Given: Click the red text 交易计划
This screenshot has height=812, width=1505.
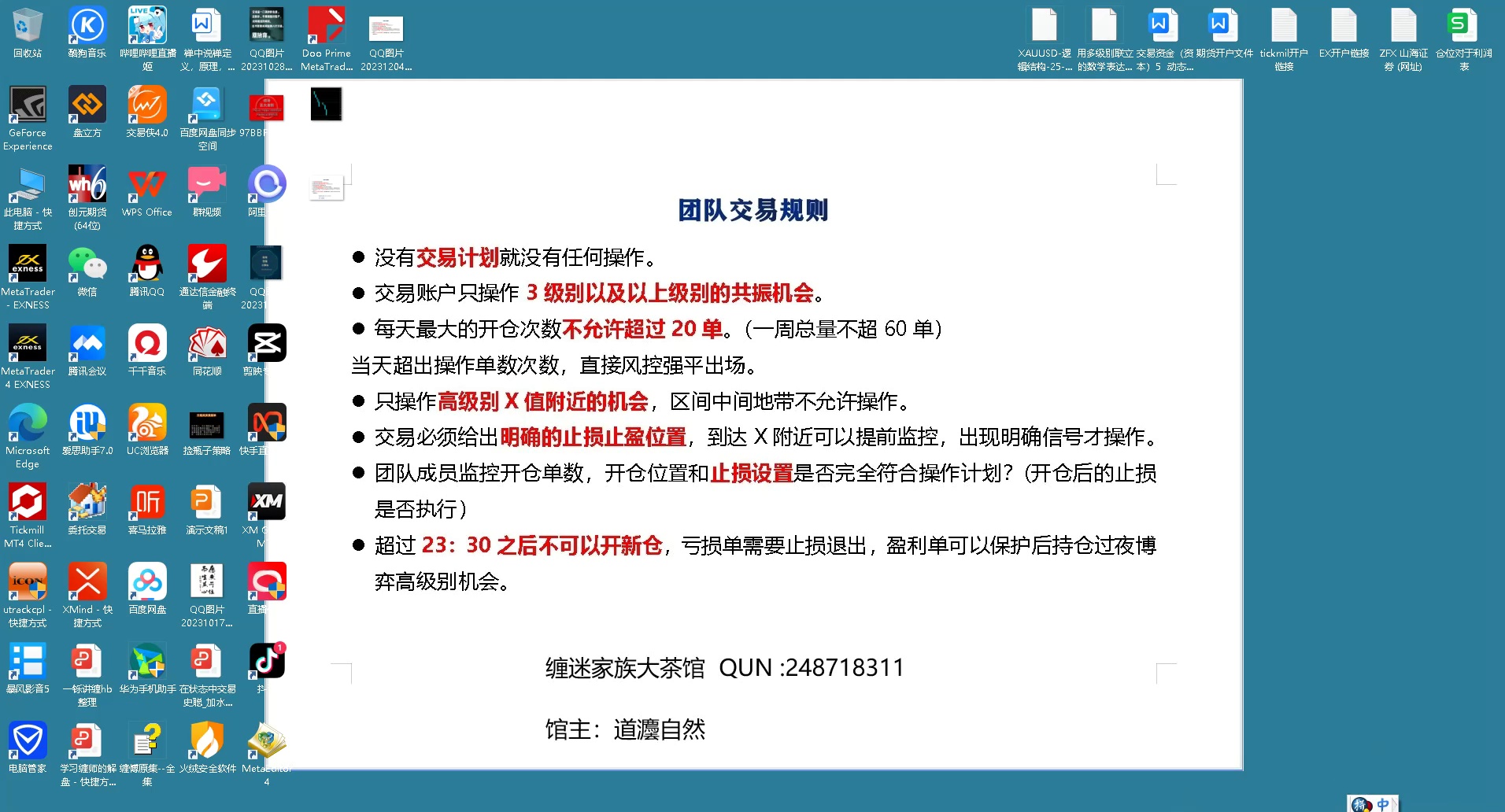Looking at the screenshot, I should click(x=457, y=257).
